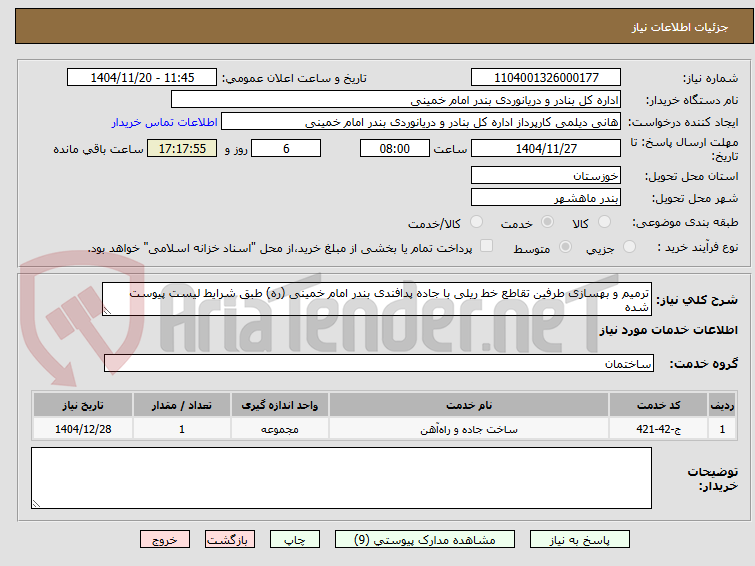Click need date cell 1404/12/28
Image resolution: width=755 pixels, height=566 pixels.
coord(83,429)
